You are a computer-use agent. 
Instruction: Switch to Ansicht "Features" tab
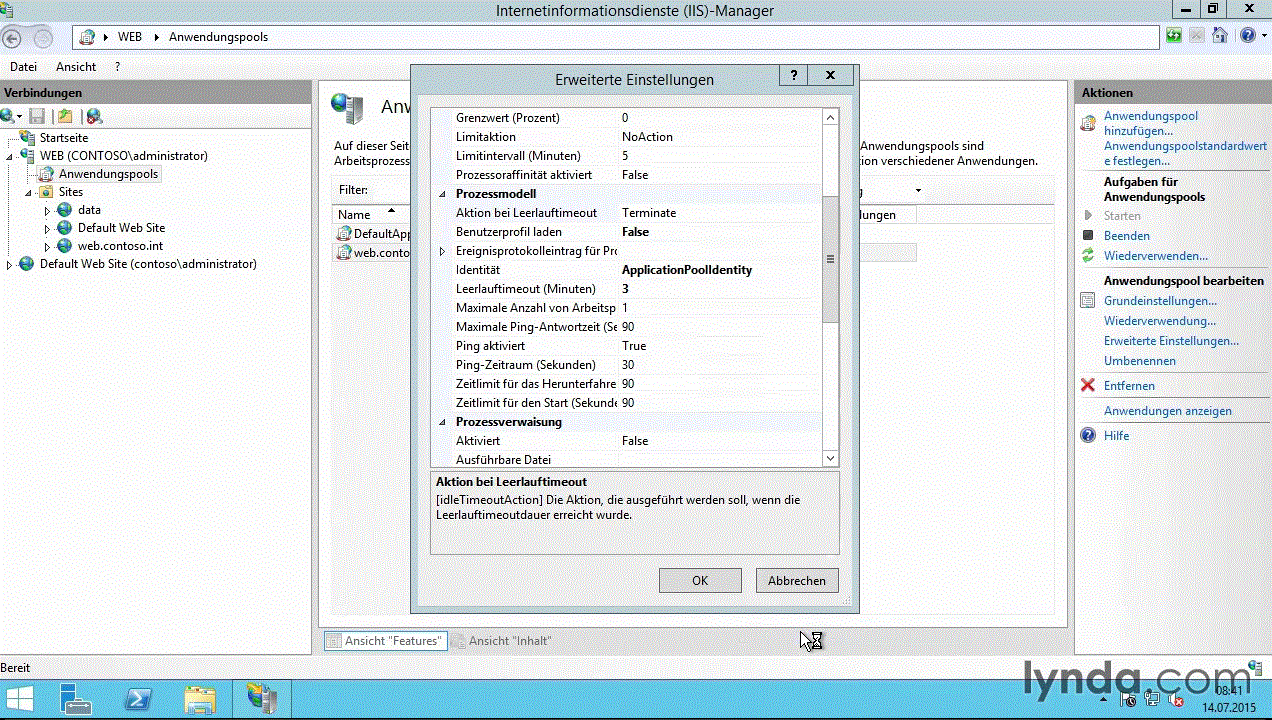click(x=384, y=641)
